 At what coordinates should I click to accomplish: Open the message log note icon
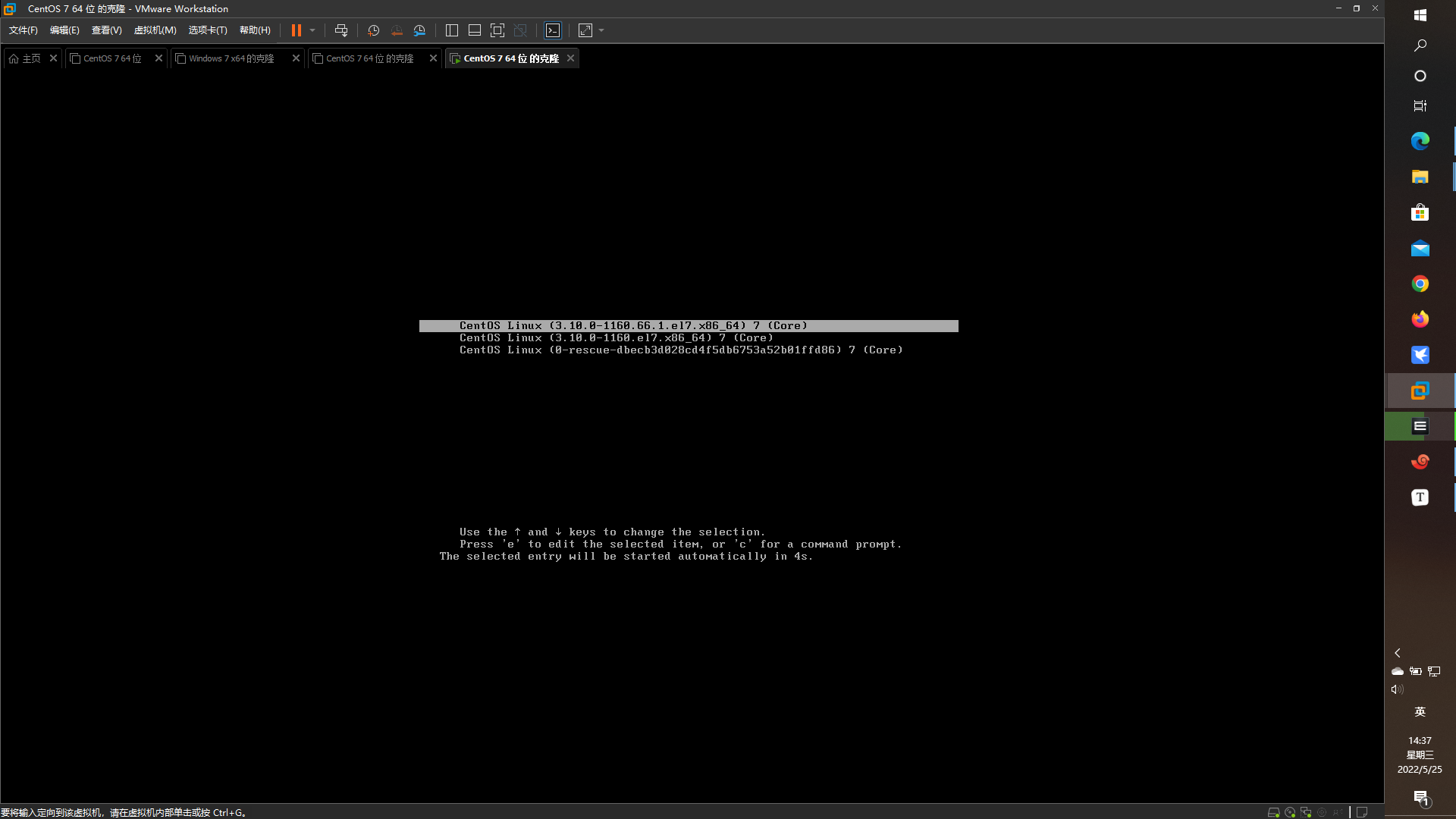tap(1362, 812)
